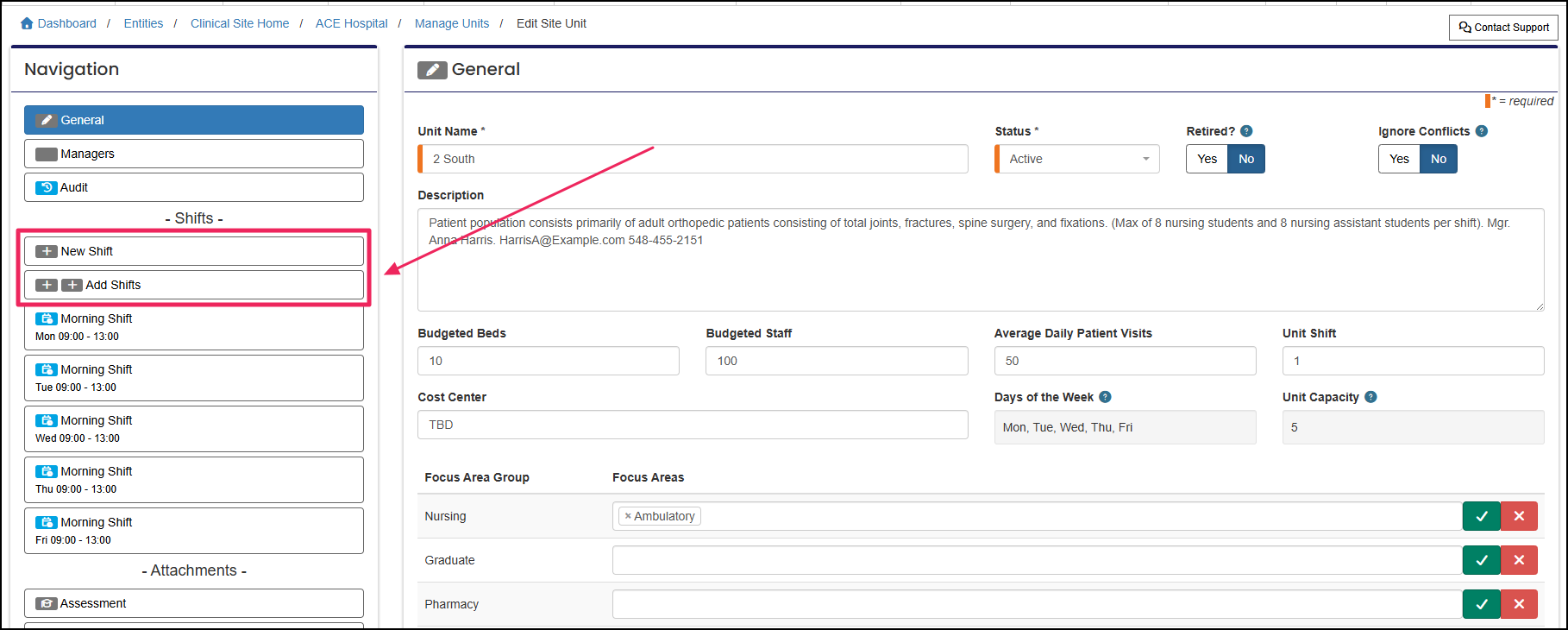Go to Entities breadcrumb link
Screen dimensions: 1568x630
point(143,23)
